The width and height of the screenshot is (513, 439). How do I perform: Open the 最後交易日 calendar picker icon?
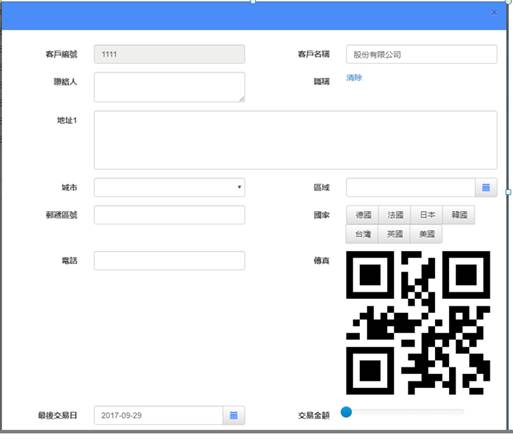tap(234, 415)
